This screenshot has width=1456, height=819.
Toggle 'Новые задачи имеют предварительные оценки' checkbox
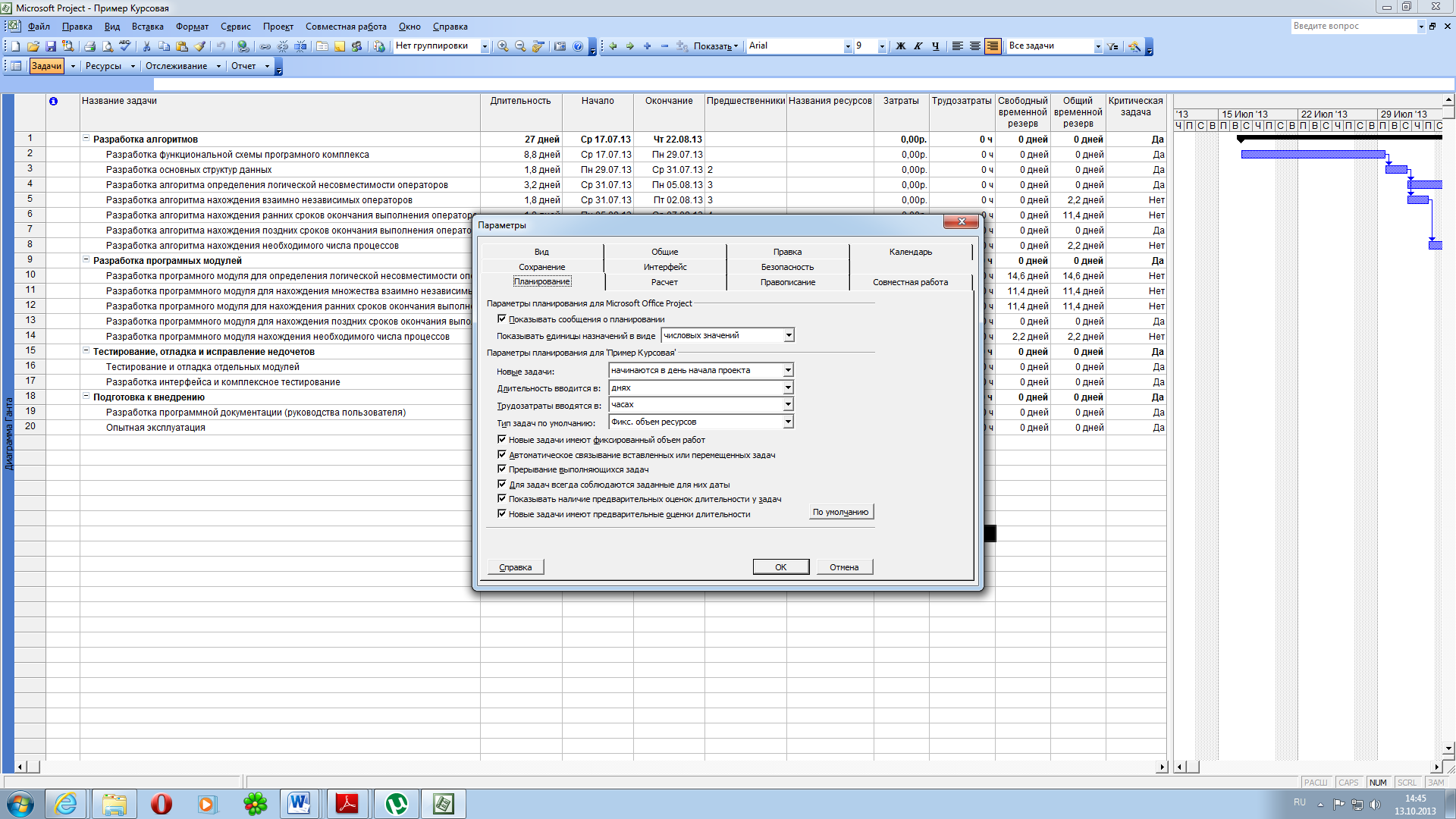tap(501, 514)
